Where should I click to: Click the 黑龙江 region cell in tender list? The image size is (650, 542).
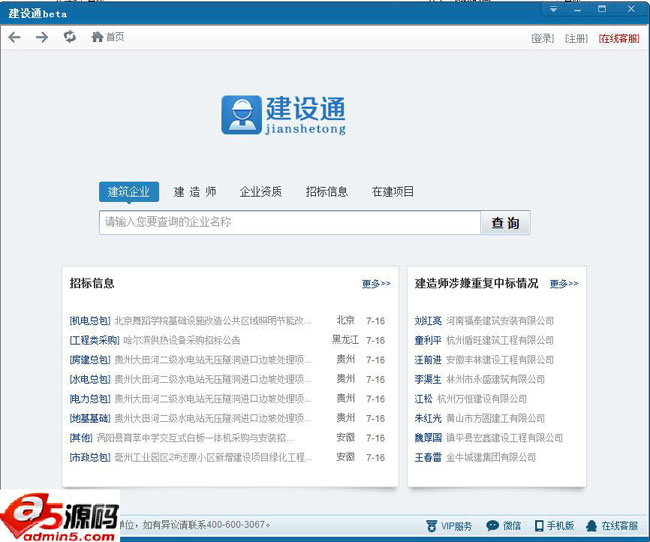(x=345, y=340)
